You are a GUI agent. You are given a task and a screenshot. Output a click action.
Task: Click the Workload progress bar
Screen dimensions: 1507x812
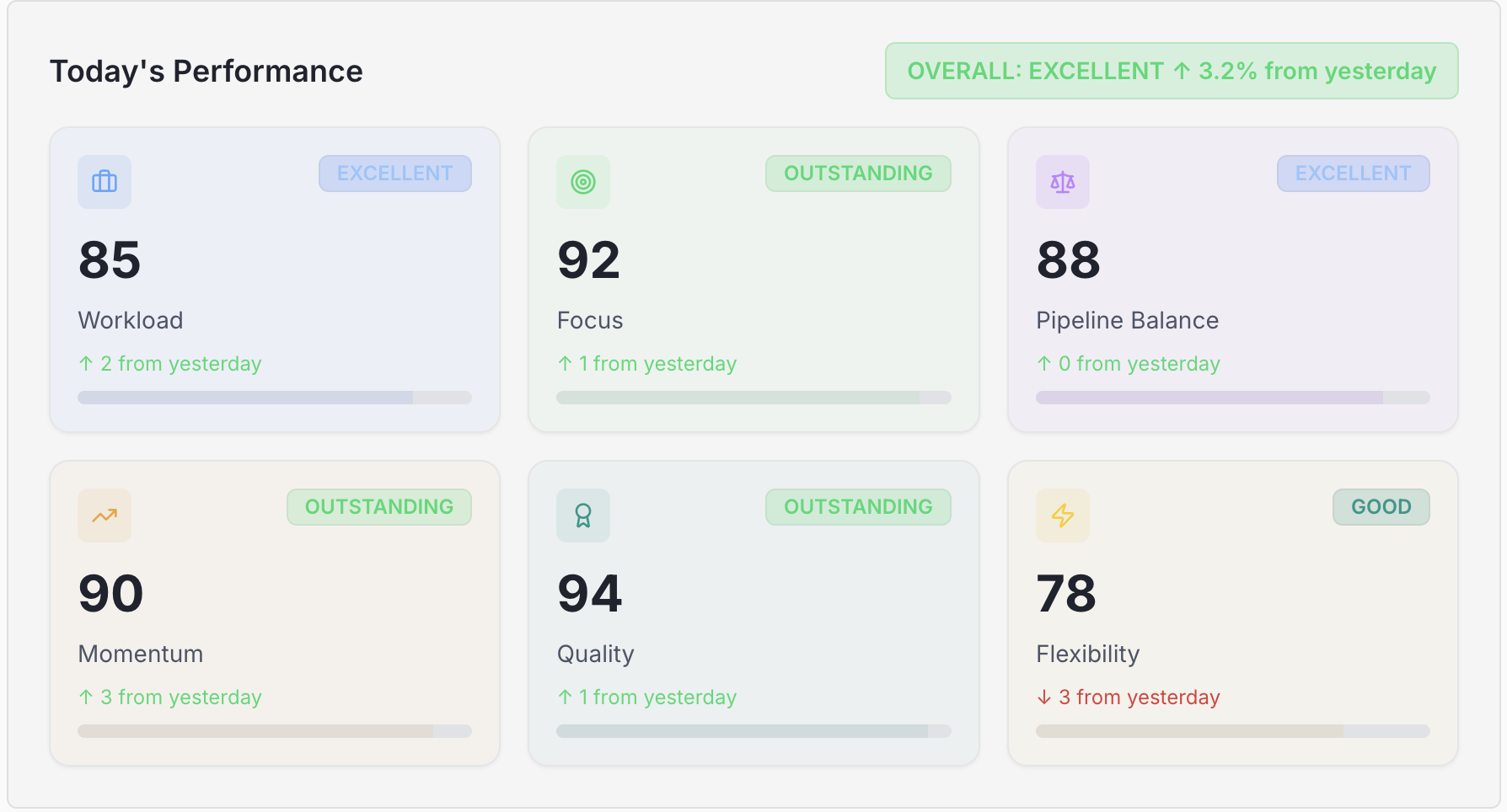point(275,398)
